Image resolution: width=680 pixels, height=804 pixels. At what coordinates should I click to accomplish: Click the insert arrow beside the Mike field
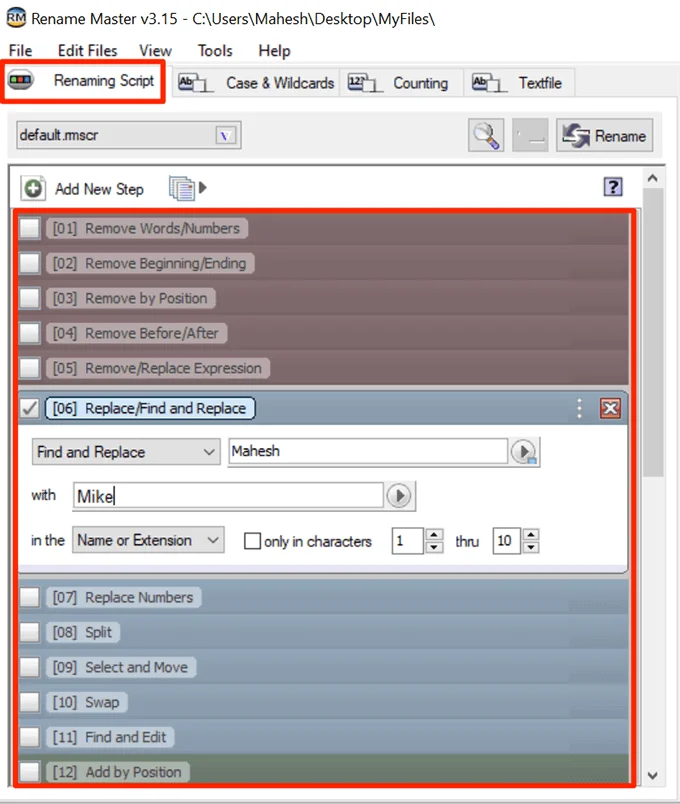[399, 496]
